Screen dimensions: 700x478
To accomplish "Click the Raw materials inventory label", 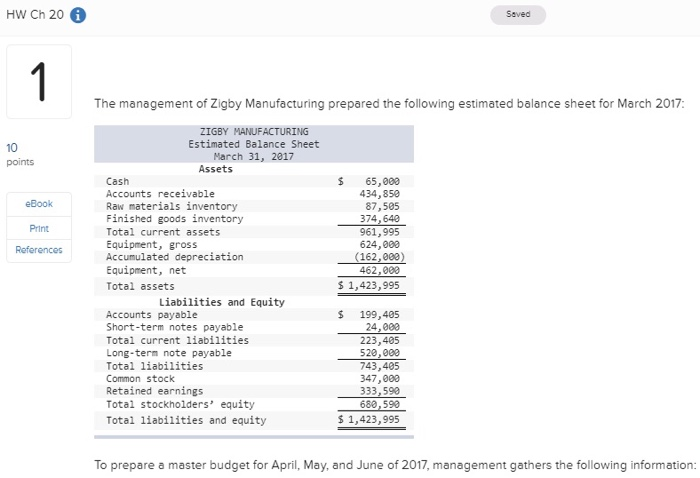I will click(172, 206).
